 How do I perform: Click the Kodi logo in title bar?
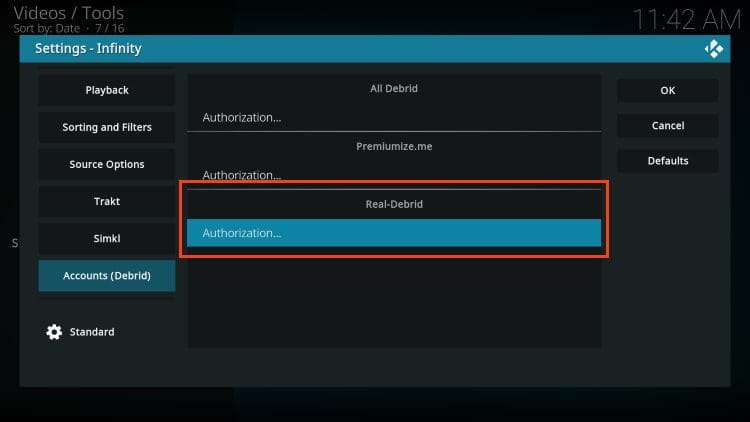713,49
